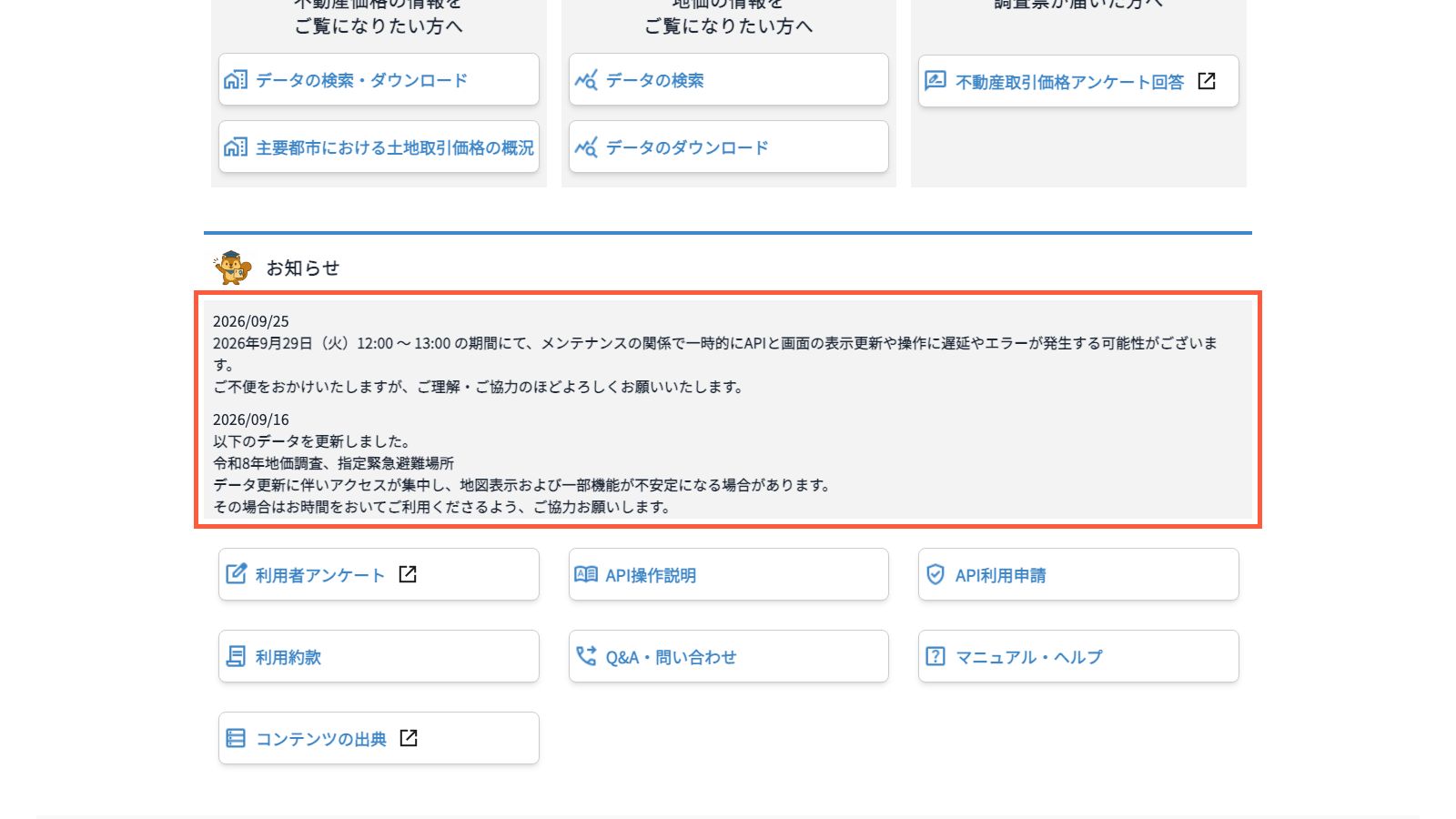Click document scroll icon on 利用約款

coord(236,656)
